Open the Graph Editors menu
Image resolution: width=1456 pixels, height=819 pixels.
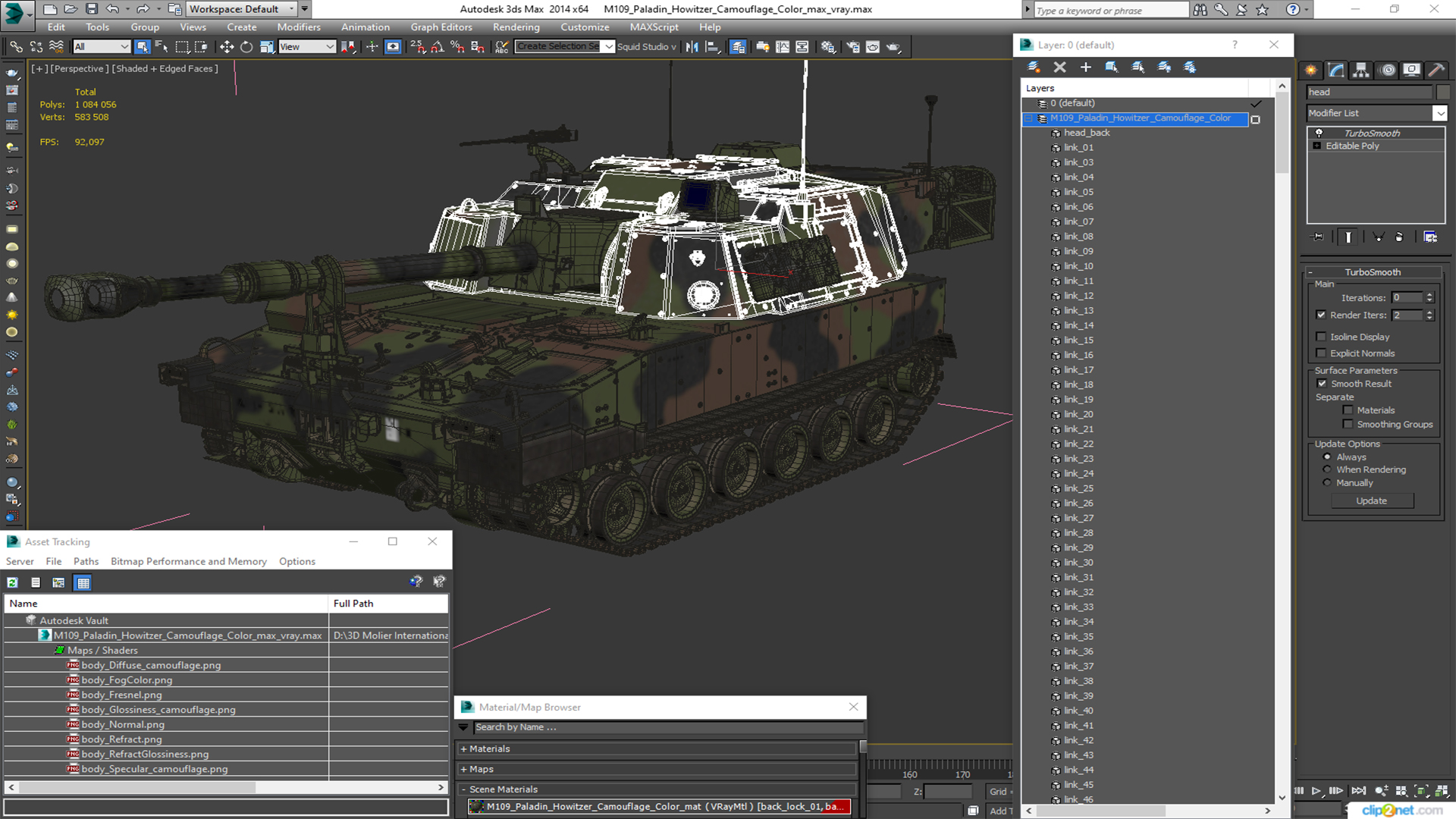(x=441, y=27)
